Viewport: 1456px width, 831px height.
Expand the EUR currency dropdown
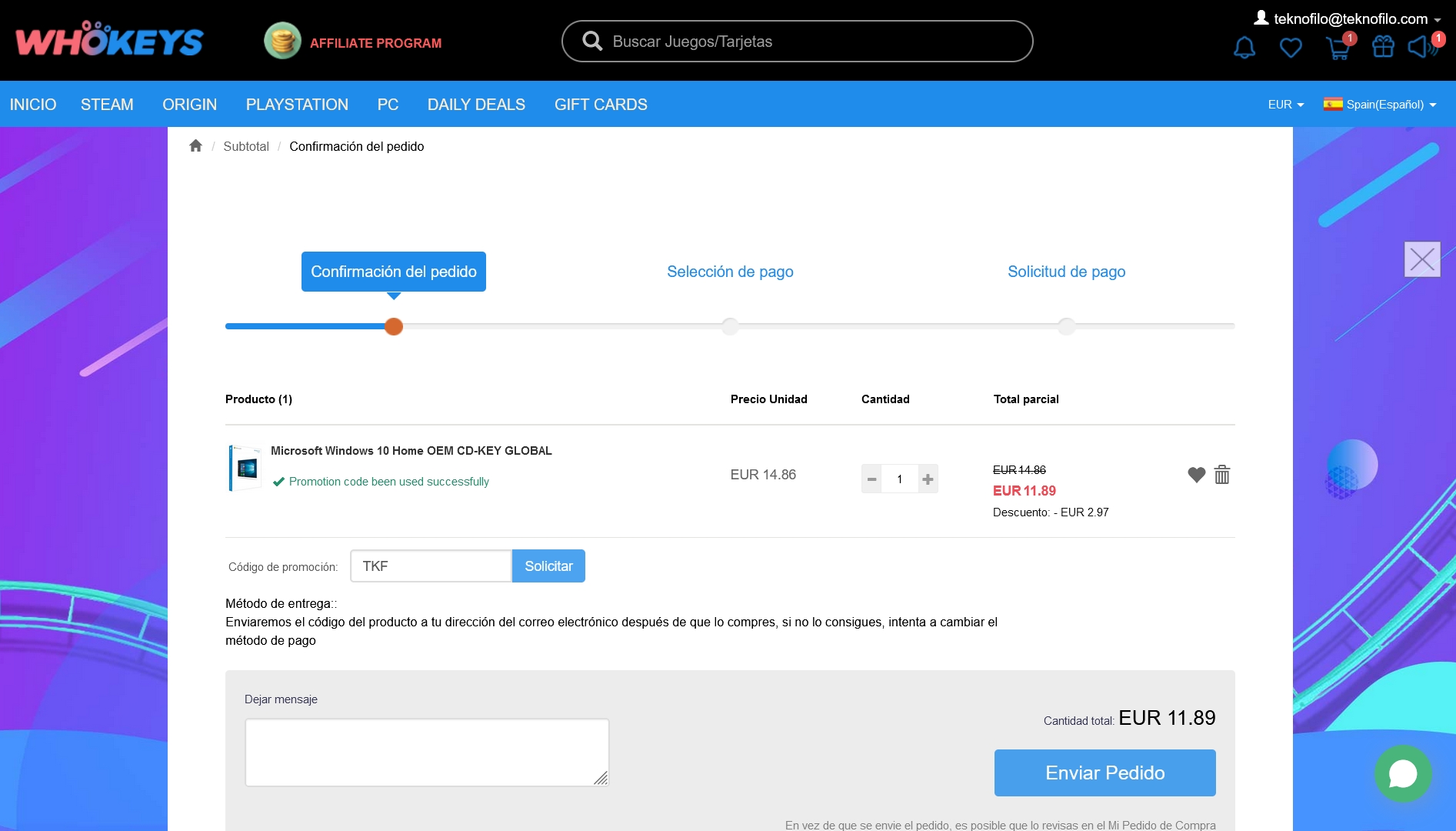pos(1285,105)
